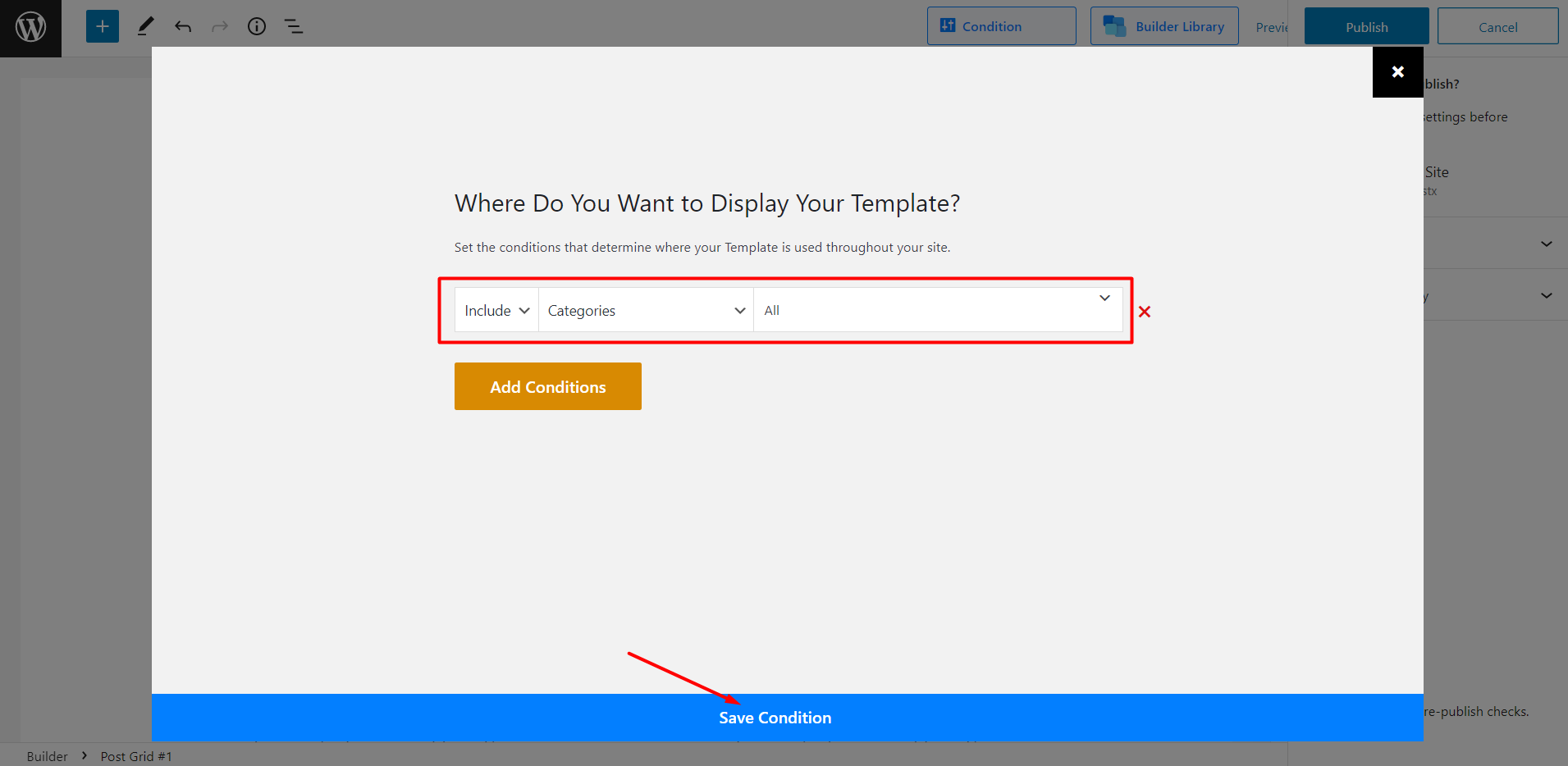Screen dimensions: 1568x766
Task: Open the Include dropdown
Action: coord(496,310)
